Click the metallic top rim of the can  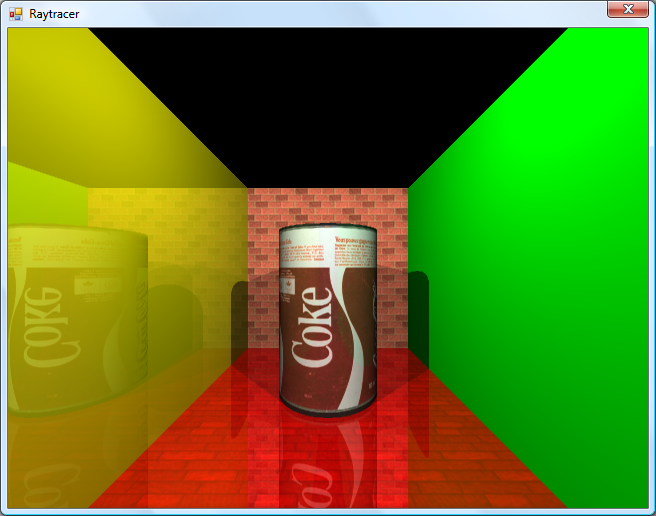(327, 230)
